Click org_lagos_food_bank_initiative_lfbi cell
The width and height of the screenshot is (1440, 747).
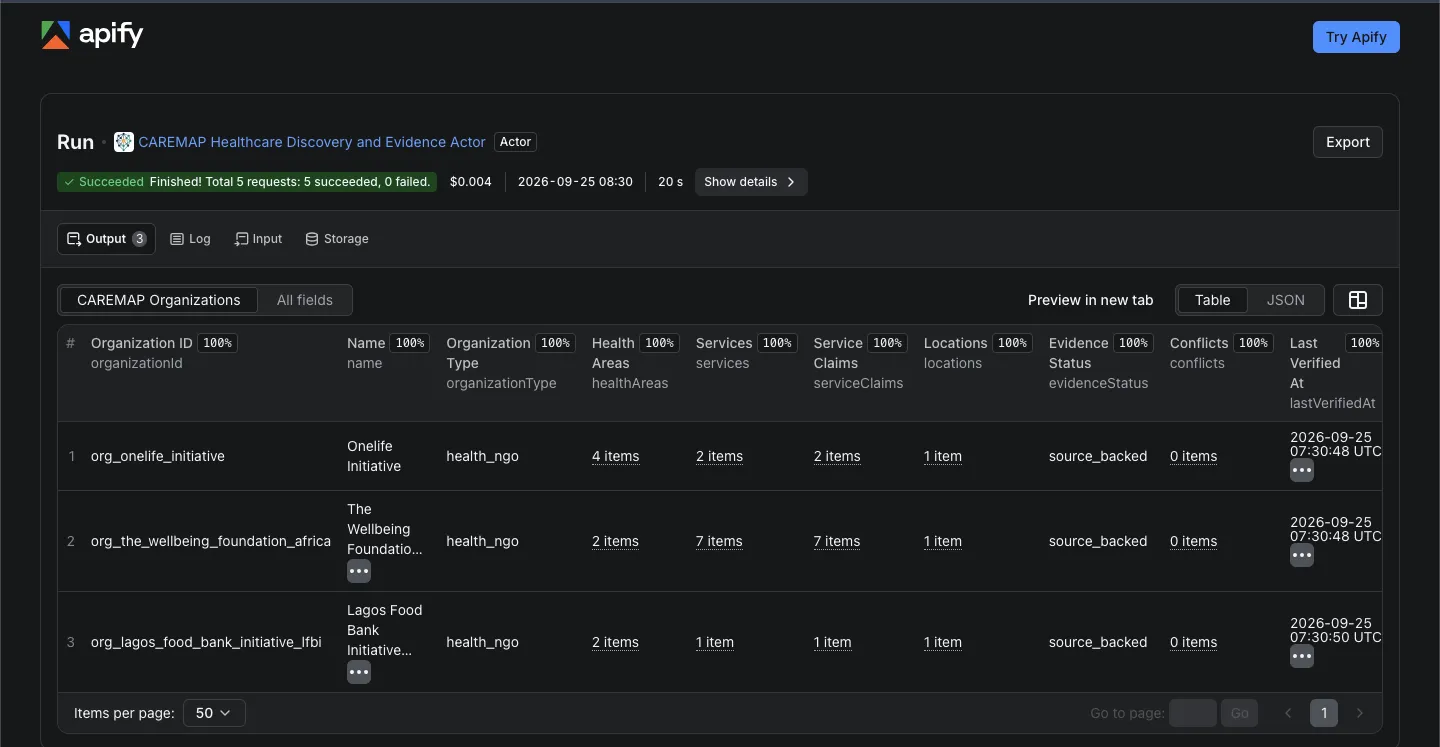[206, 642]
